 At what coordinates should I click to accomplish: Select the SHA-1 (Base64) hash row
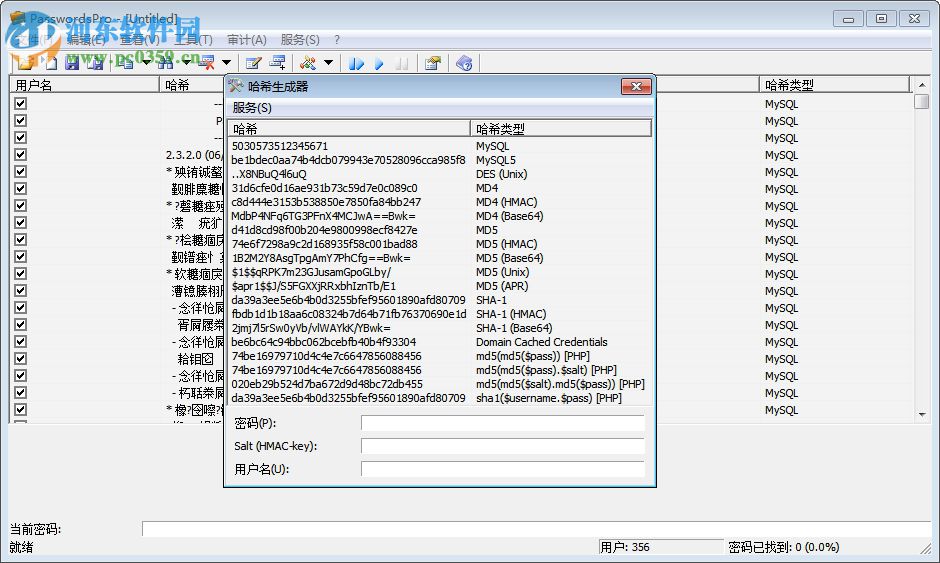click(439, 328)
